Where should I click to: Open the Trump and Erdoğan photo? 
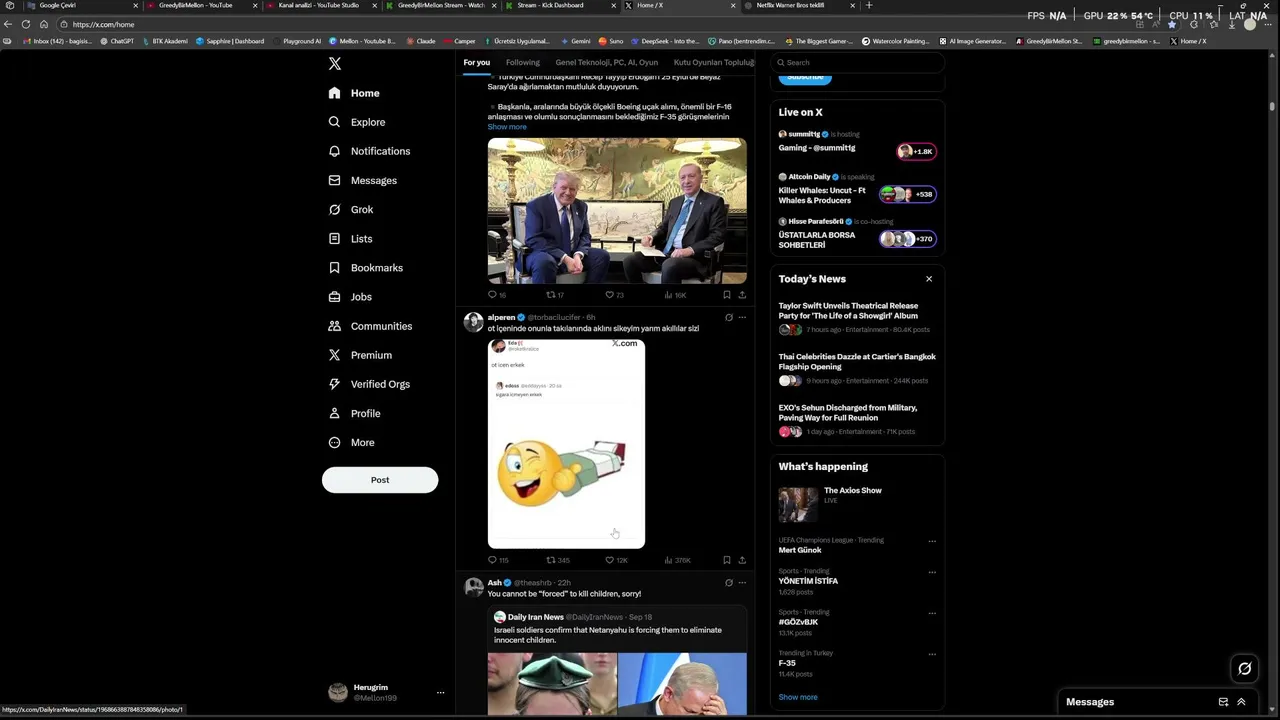point(617,211)
